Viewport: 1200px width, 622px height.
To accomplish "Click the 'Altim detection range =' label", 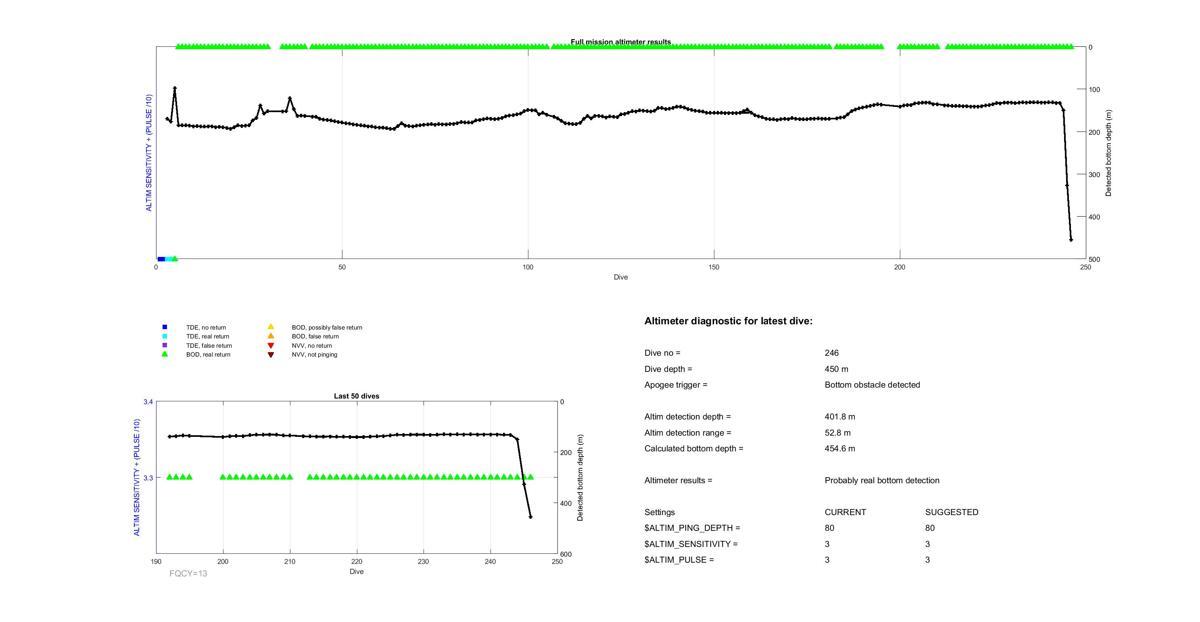I will [x=688, y=433].
